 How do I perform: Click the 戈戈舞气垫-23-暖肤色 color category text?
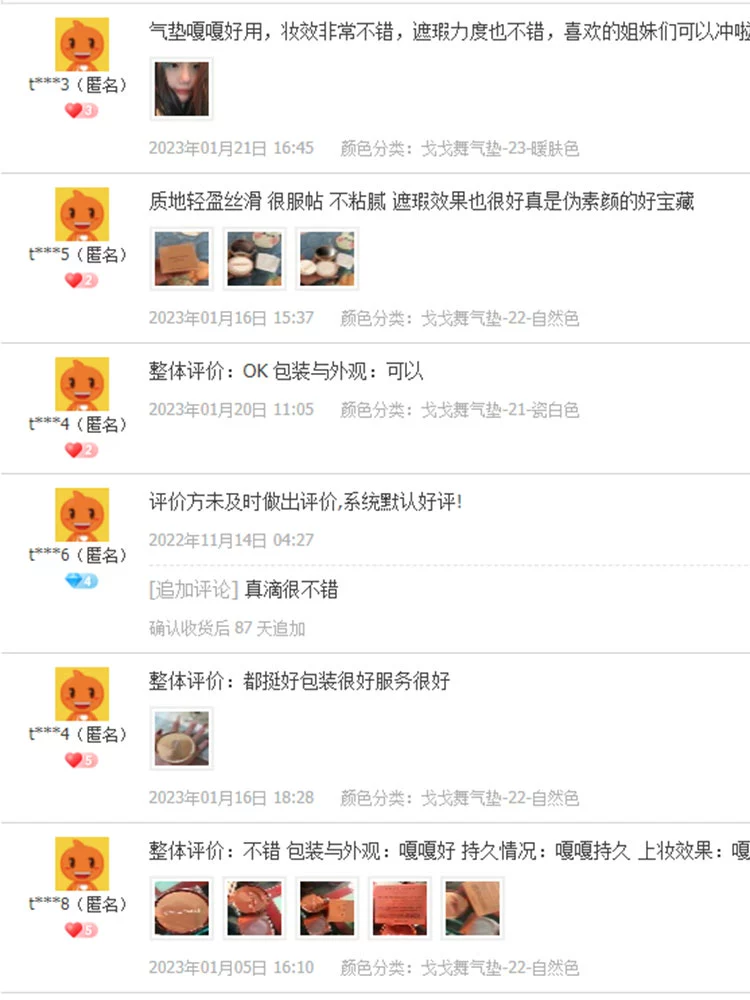point(500,149)
